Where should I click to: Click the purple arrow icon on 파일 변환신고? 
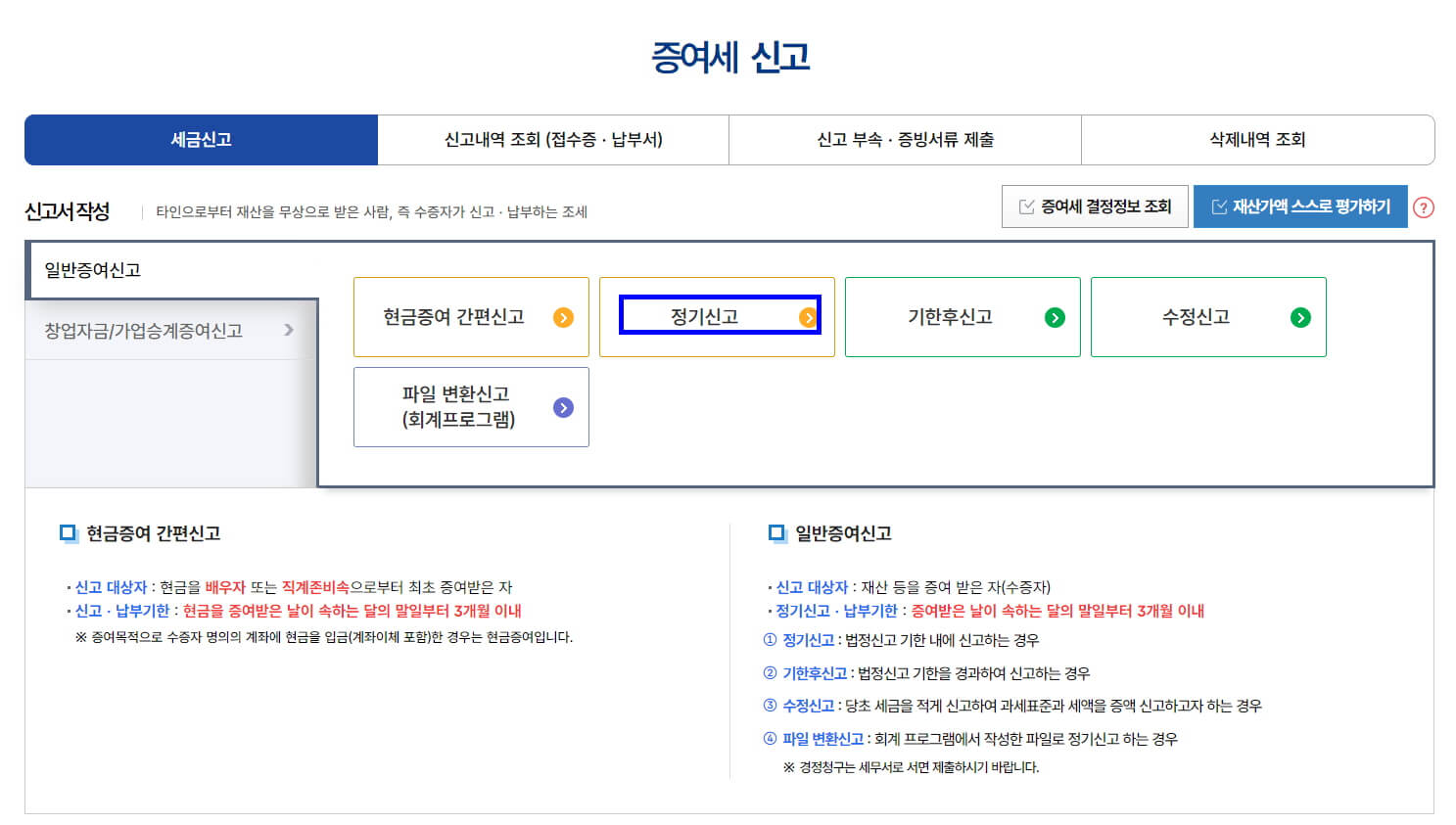click(x=563, y=407)
